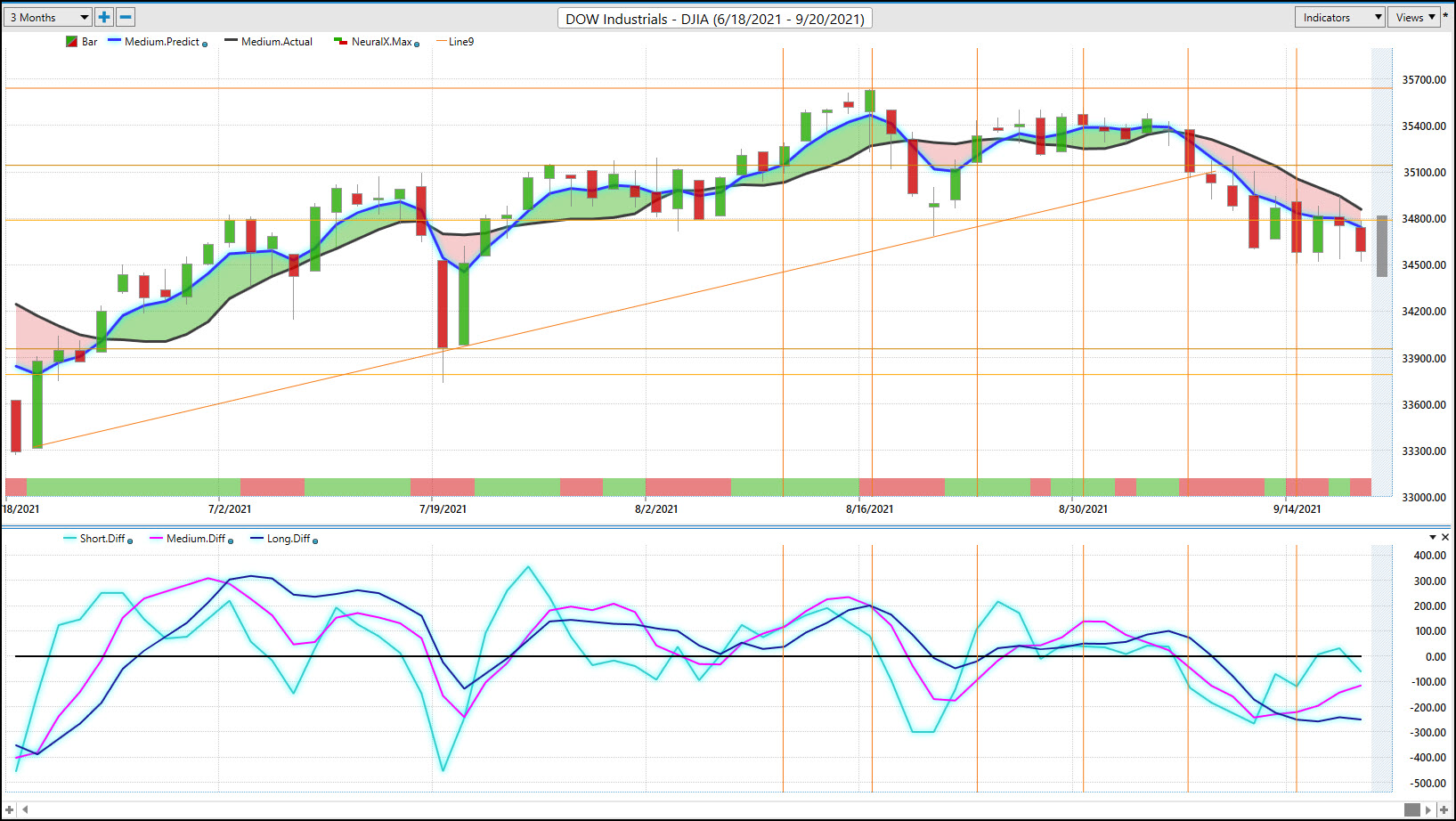Click the 8/30/2021 date label
This screenshot has height=821, width=1456.
[1083, 509]
